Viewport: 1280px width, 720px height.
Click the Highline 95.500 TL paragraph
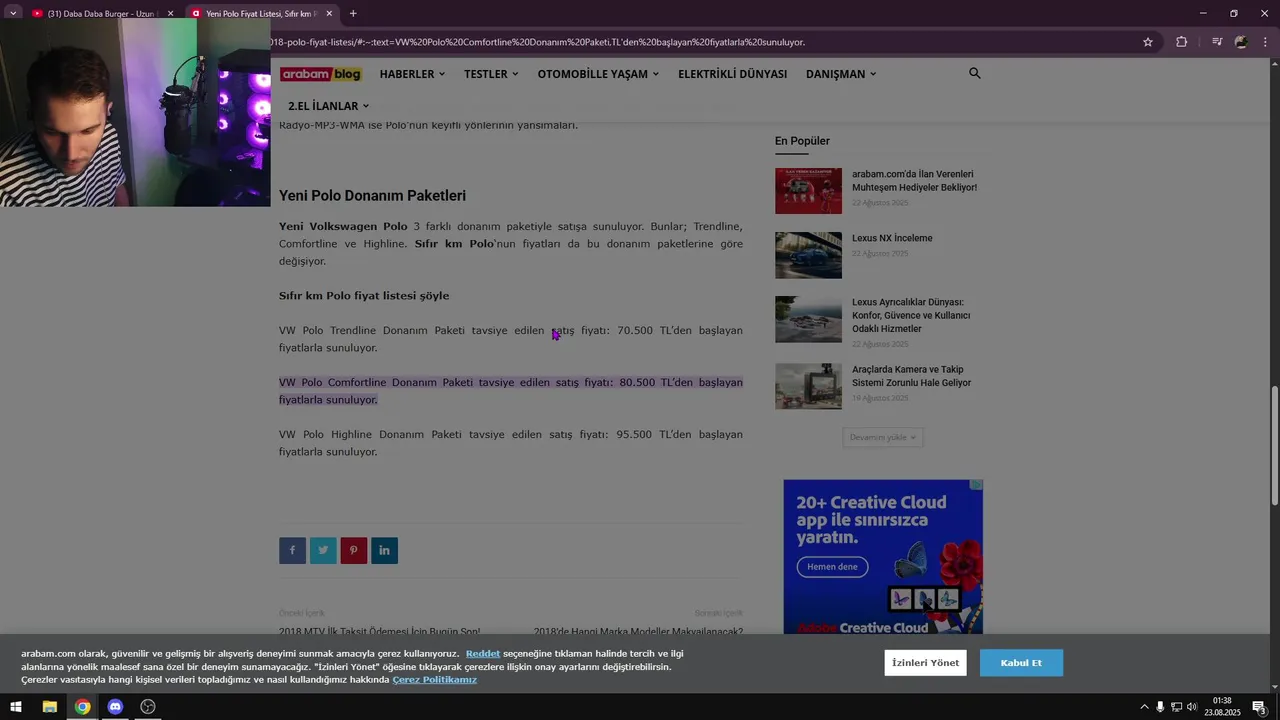click(x=511, y=443)
